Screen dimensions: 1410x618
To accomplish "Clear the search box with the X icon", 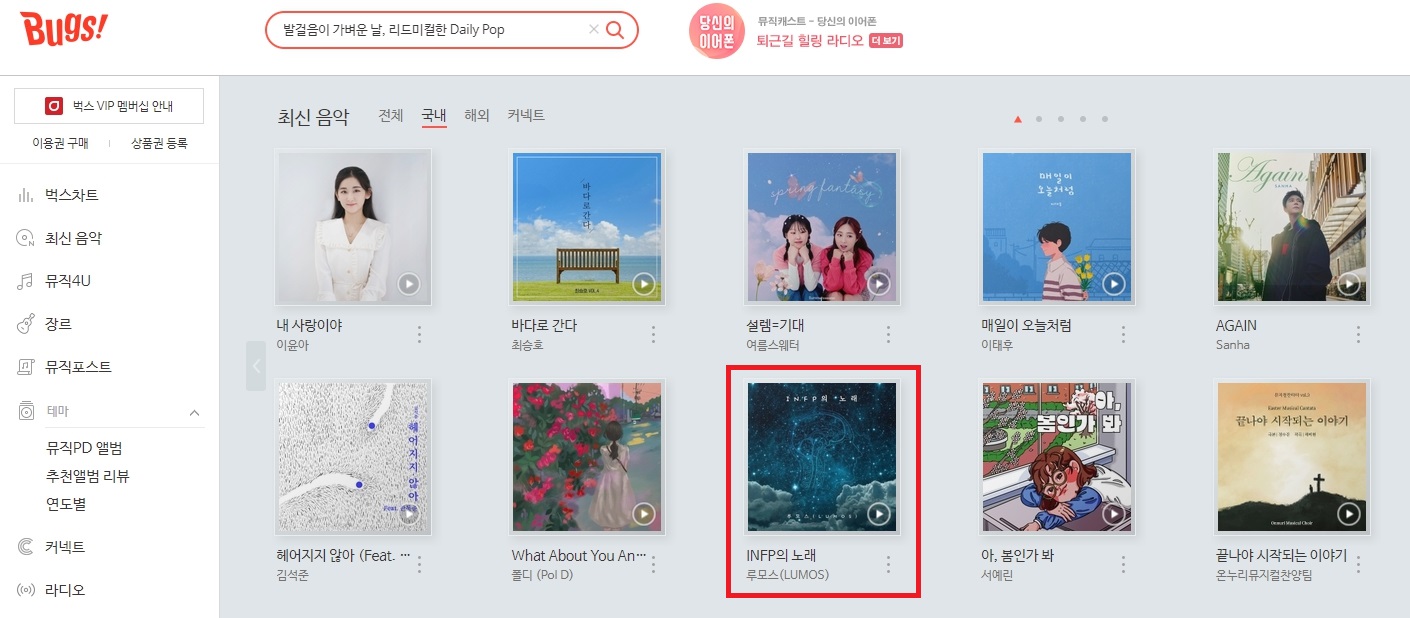I will (x=594, y=30).
